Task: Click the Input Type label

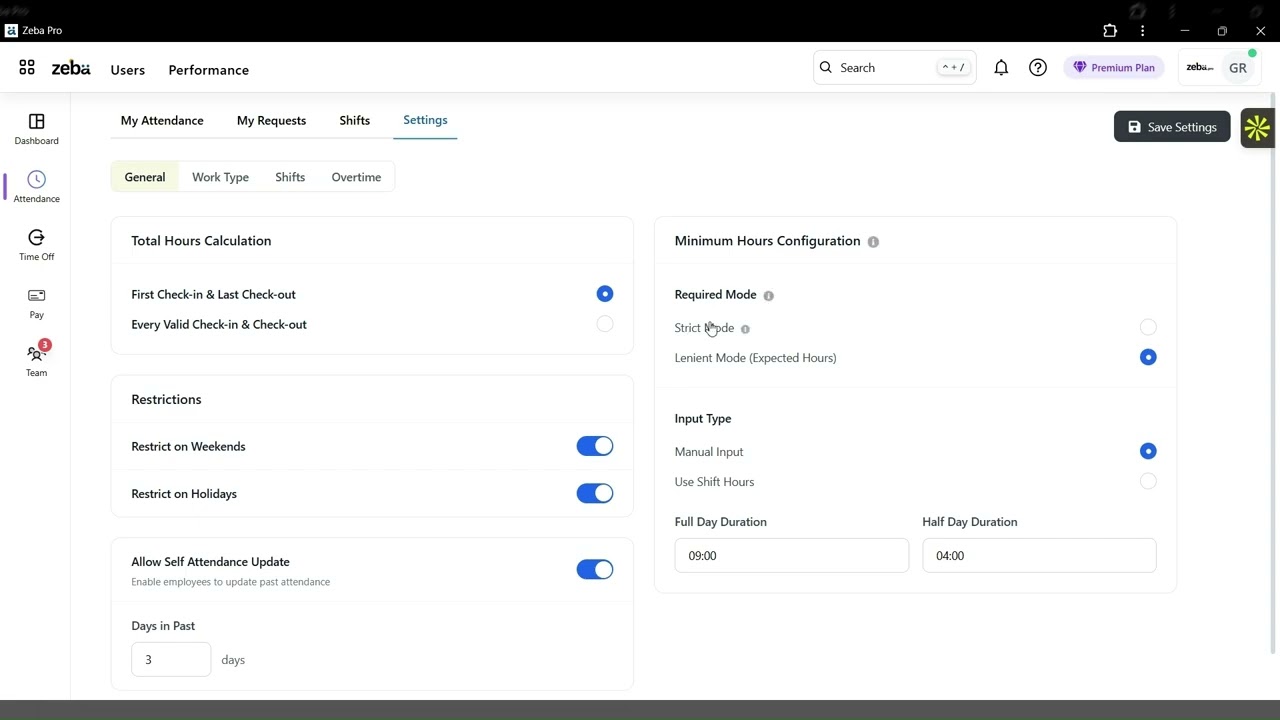Action: 703,419
